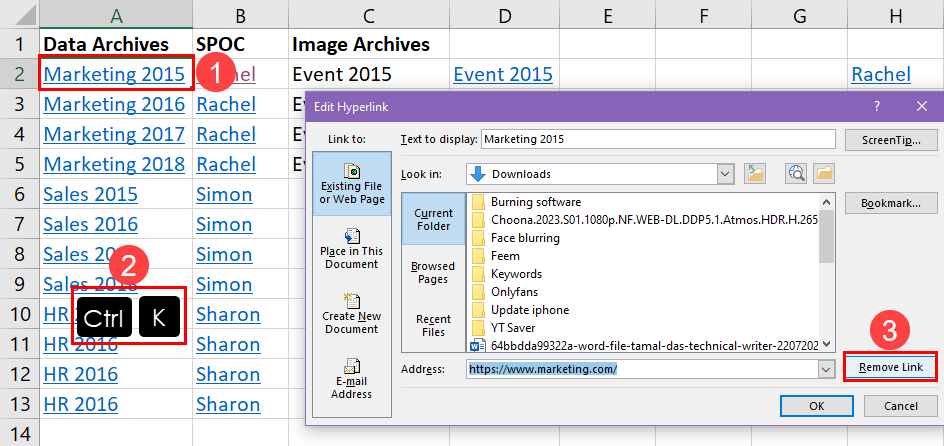This screenshot has height=446, width=944.
Task: Select the 64bbdda99322a word file
Action: point(645,346)
